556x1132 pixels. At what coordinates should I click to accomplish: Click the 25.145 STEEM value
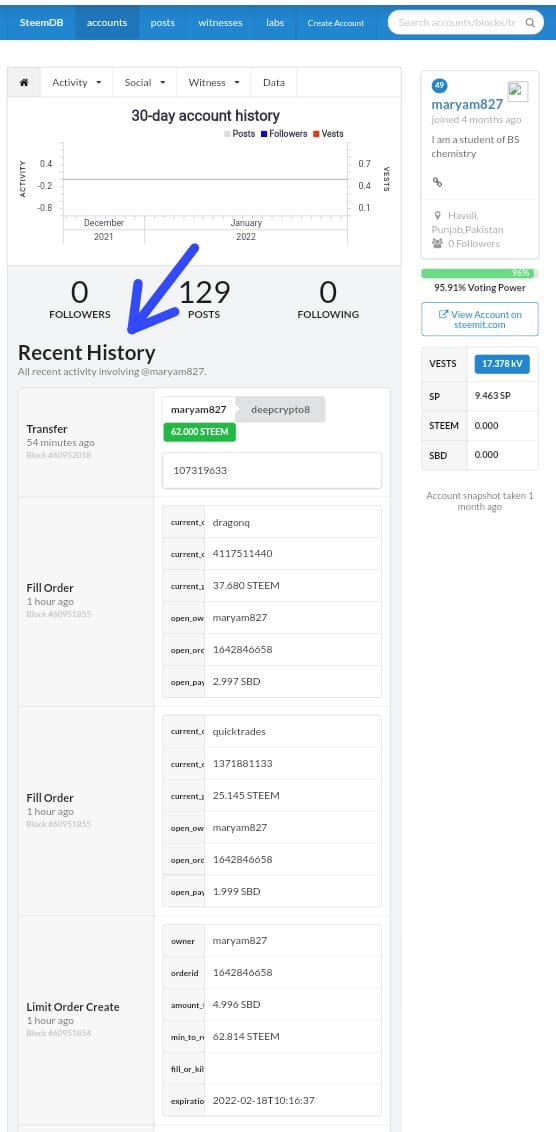[246, 796]
